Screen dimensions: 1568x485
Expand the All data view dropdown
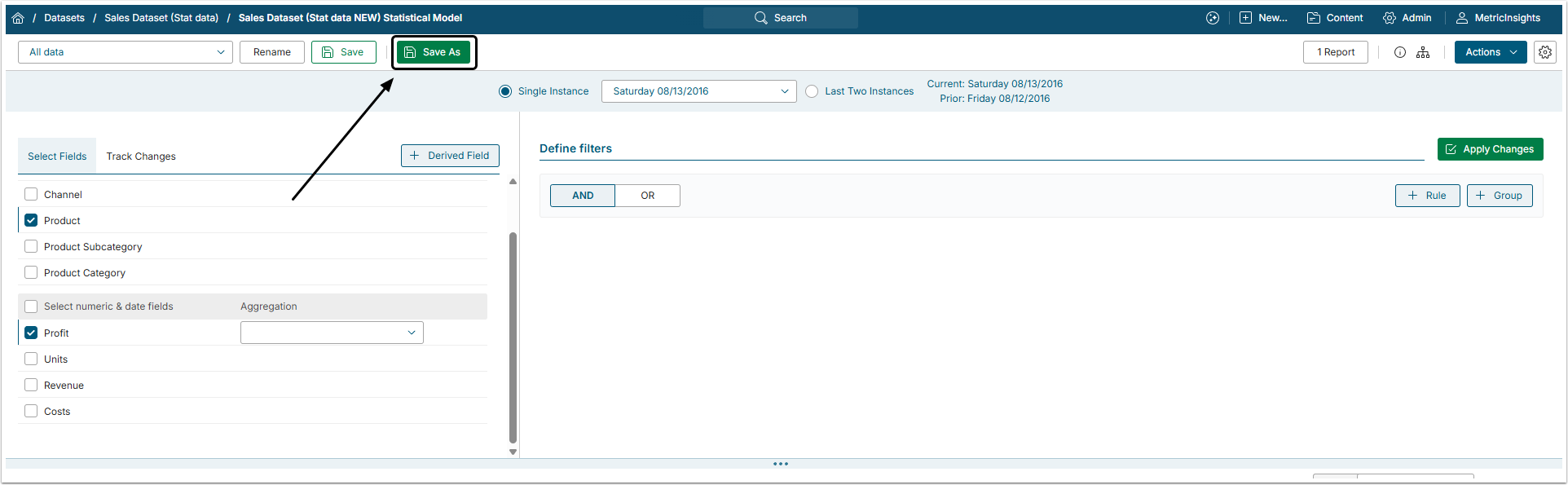[x=126, y=52]
